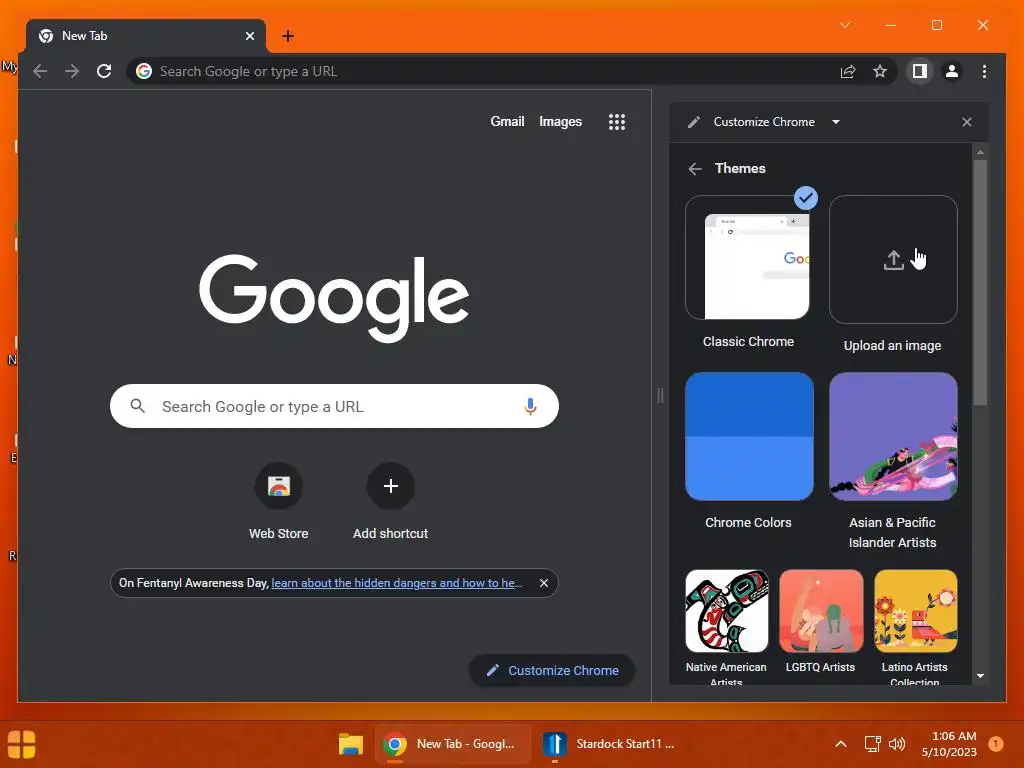This screenshot has width=1024, height=768.
Task: Open the Customize Chrome panel dropdown
Action: tap(836, 122)
